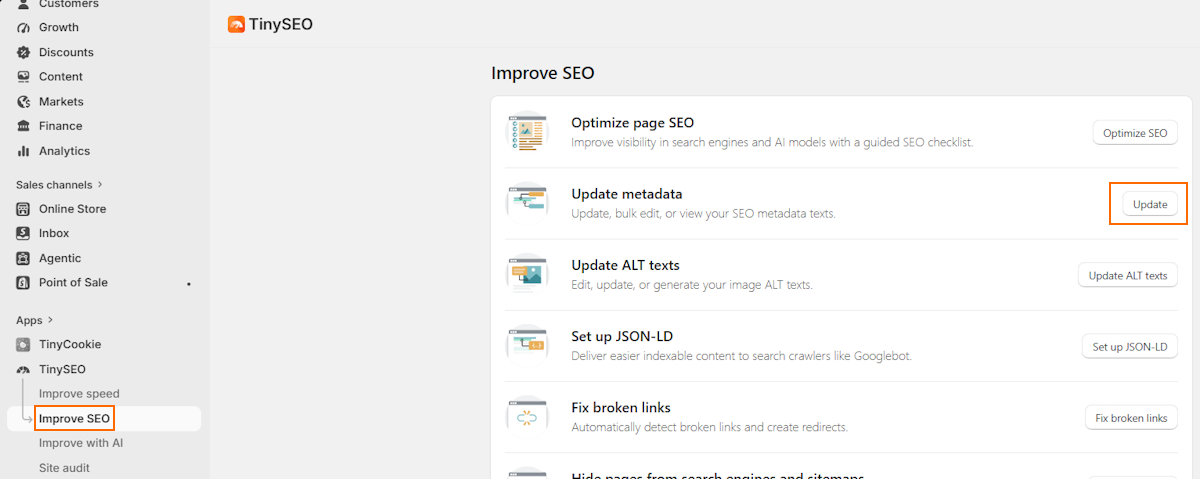
Task: Expand the Sales channels section chevron
Action: (99, 185)
